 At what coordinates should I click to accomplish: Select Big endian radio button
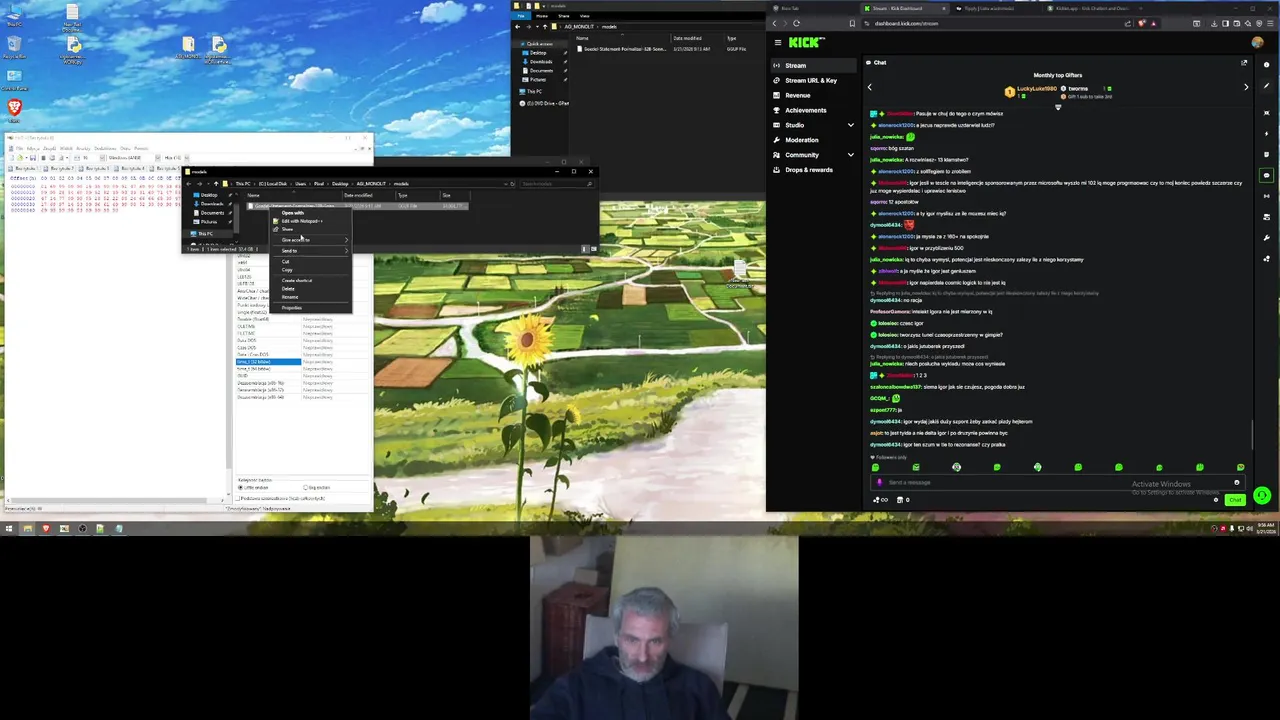[x=305, y=488]
